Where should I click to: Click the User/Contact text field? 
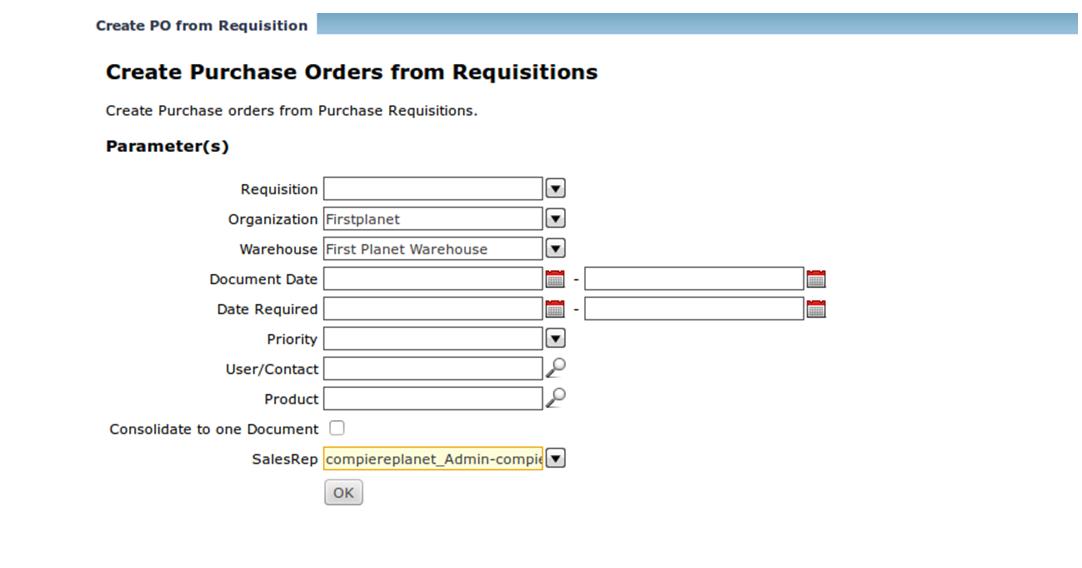(433, 369)
